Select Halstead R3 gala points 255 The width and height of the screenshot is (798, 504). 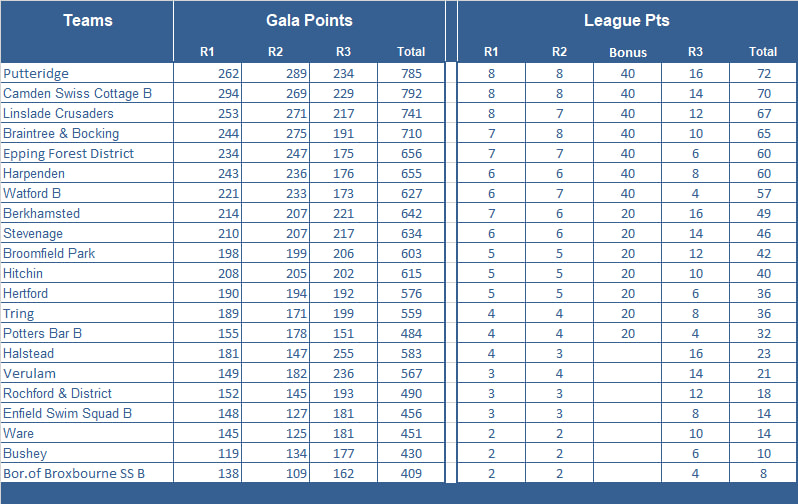point(344,353)
